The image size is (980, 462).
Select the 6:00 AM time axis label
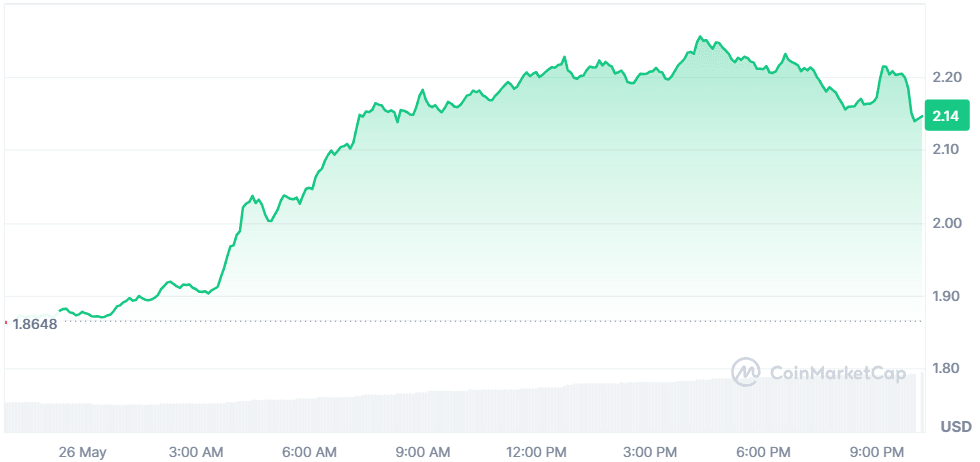pyautogui.click(x=310, y=452)
